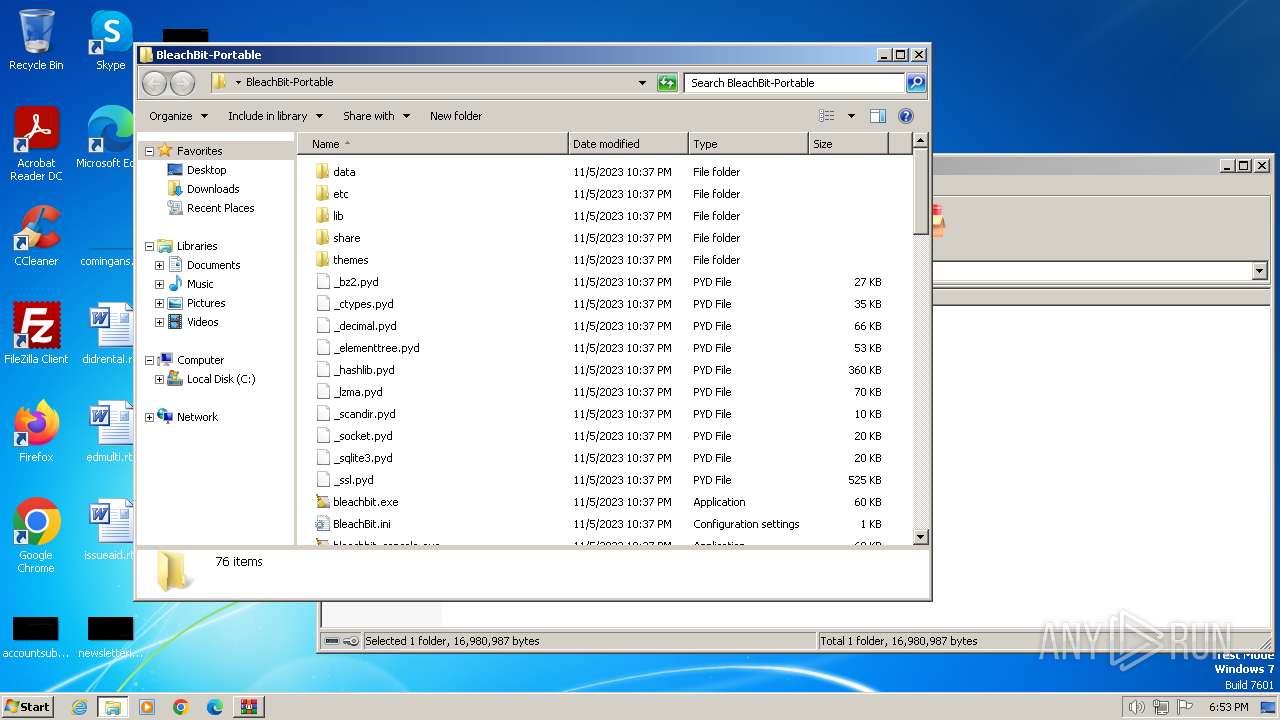Select the bleachbit.exe application icon
1280x720 pixels.
click(x=322, y=502)
